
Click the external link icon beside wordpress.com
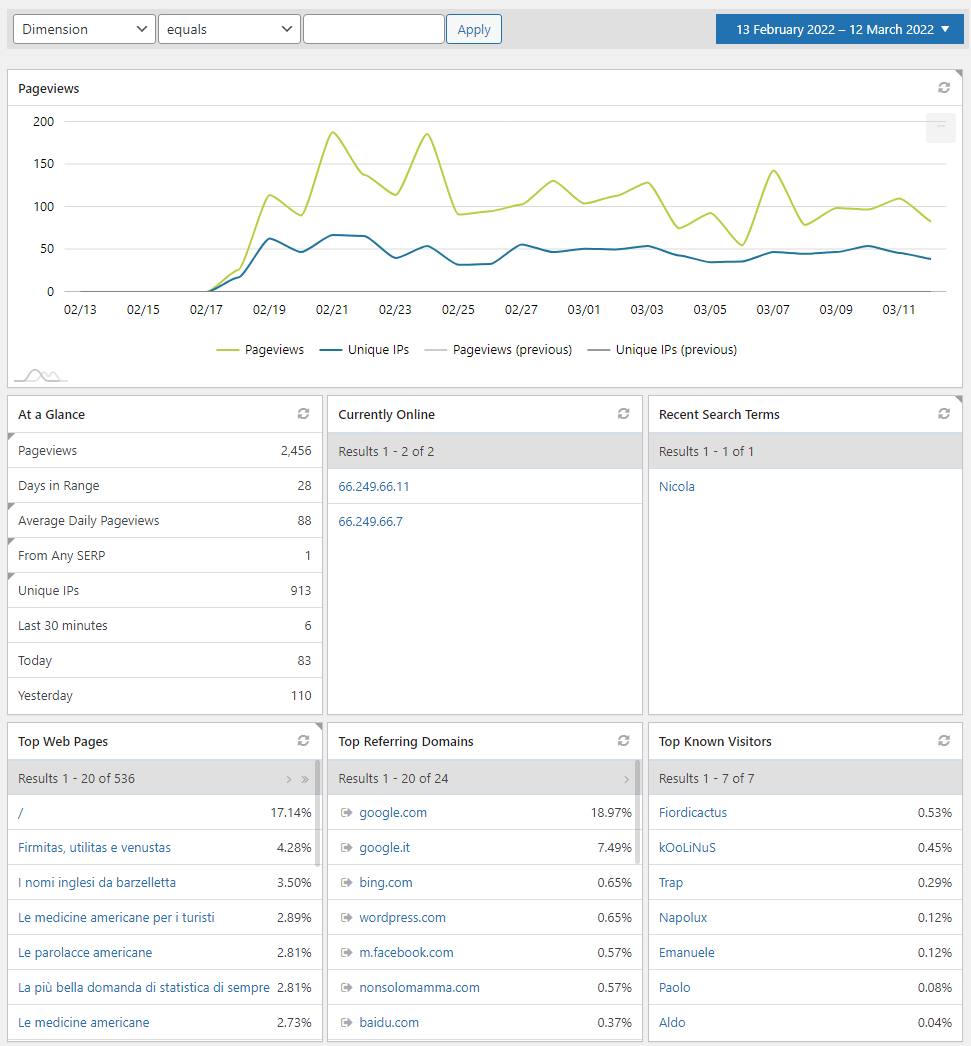tap(344, 917)
